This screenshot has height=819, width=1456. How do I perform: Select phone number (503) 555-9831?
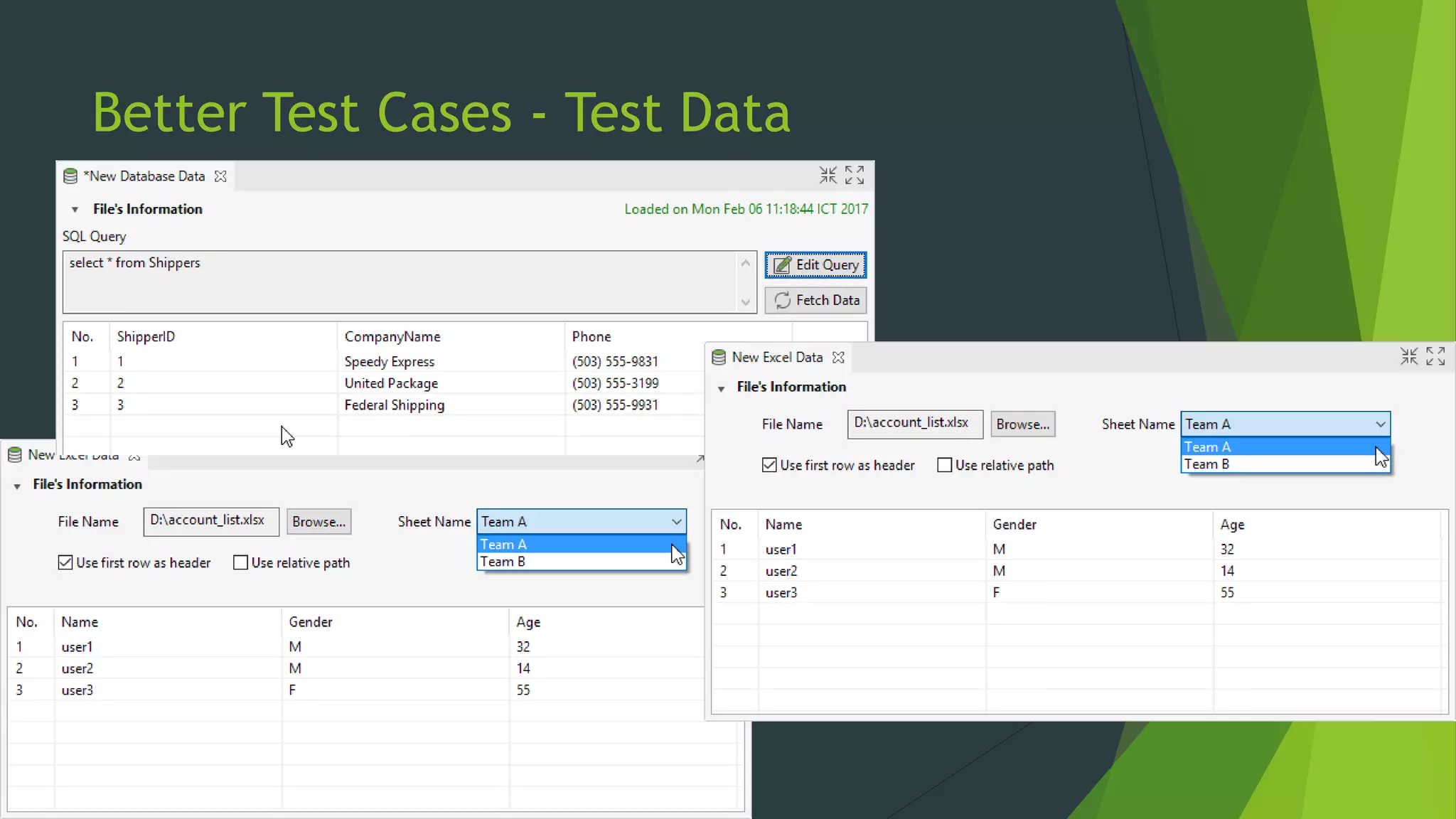point(615,361)
